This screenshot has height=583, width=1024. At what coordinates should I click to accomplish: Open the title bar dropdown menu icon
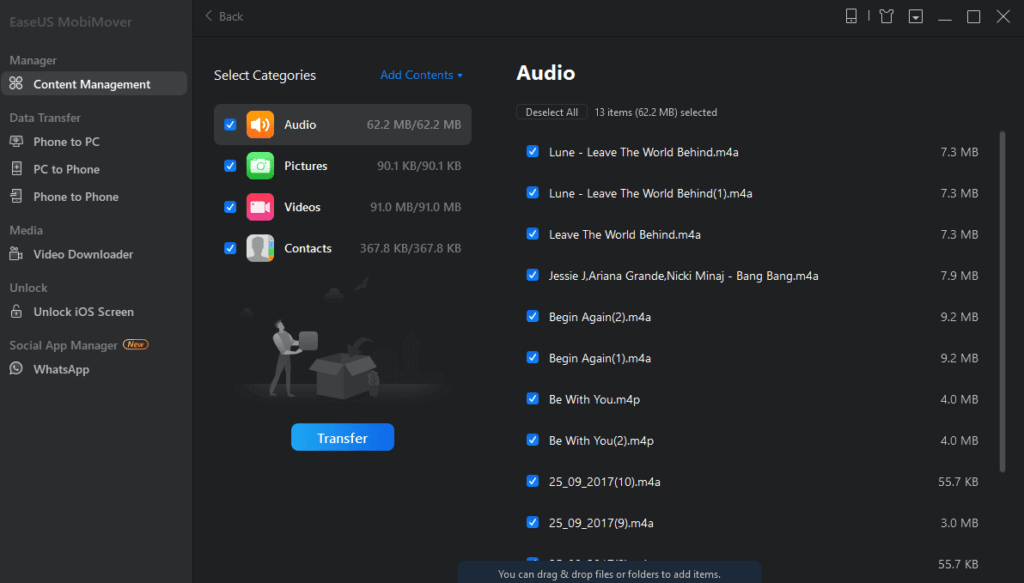coord(916,16)
